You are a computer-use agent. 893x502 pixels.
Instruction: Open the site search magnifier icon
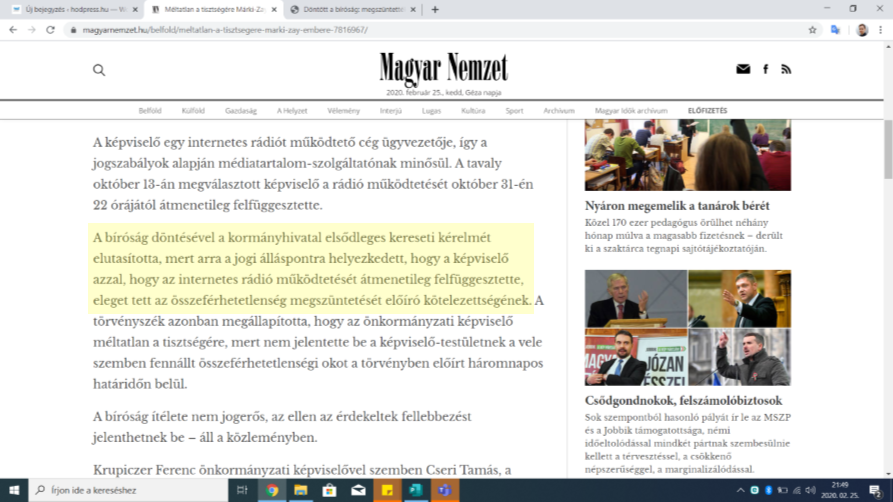[x=99, y=70]
